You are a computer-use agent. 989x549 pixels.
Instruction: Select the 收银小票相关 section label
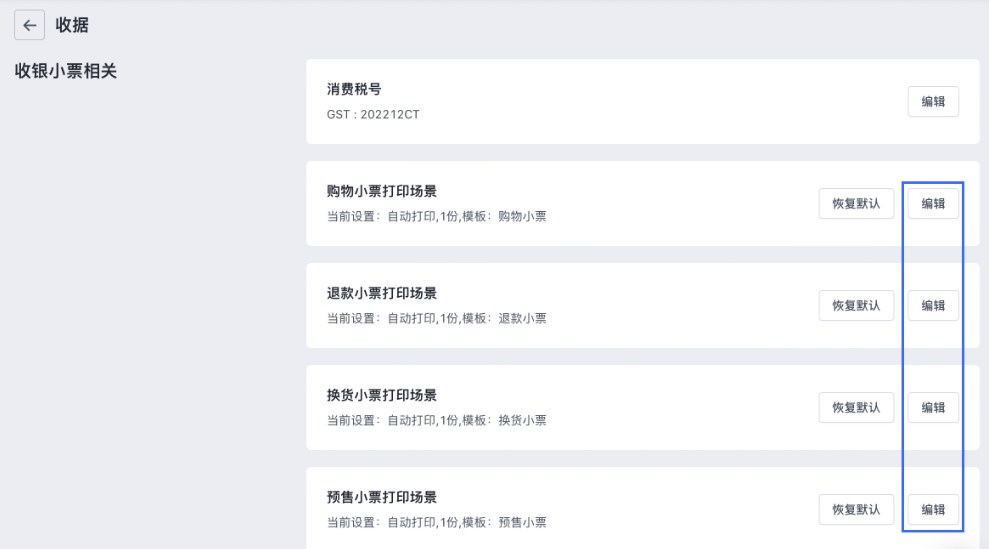66,71
